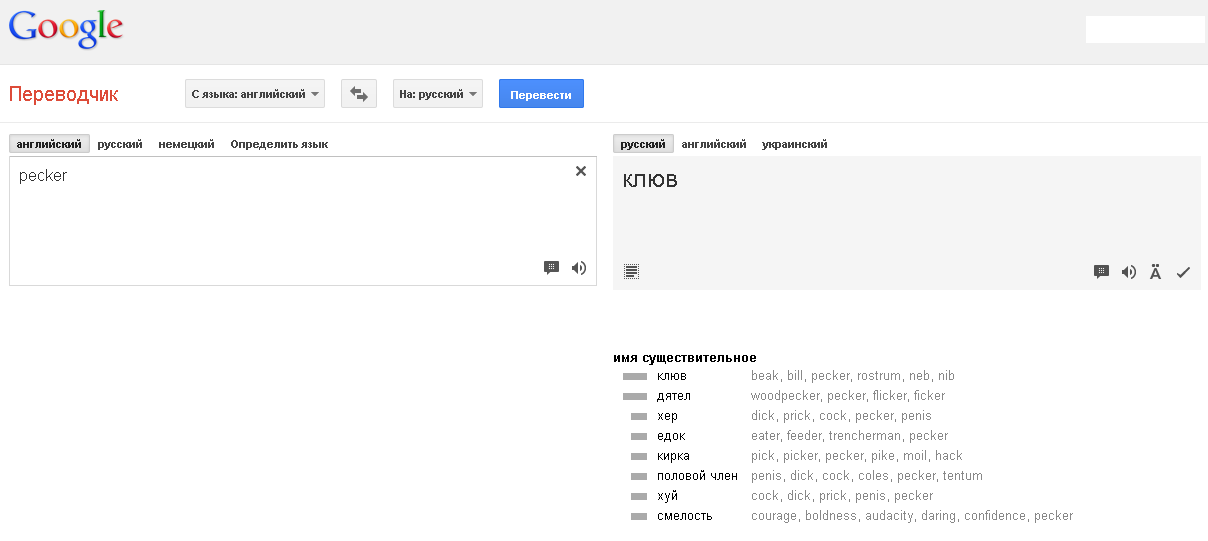The image size is (1208, 541).
Task: Click inside the source text field with 'pecker'
Action: click(x=303, y=221)
